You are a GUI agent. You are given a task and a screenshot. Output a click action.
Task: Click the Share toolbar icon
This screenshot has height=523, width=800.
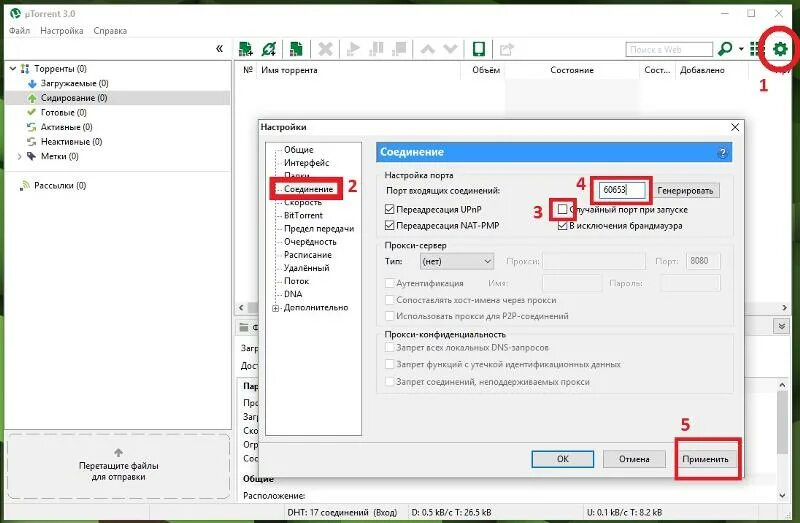pos(506,49)
